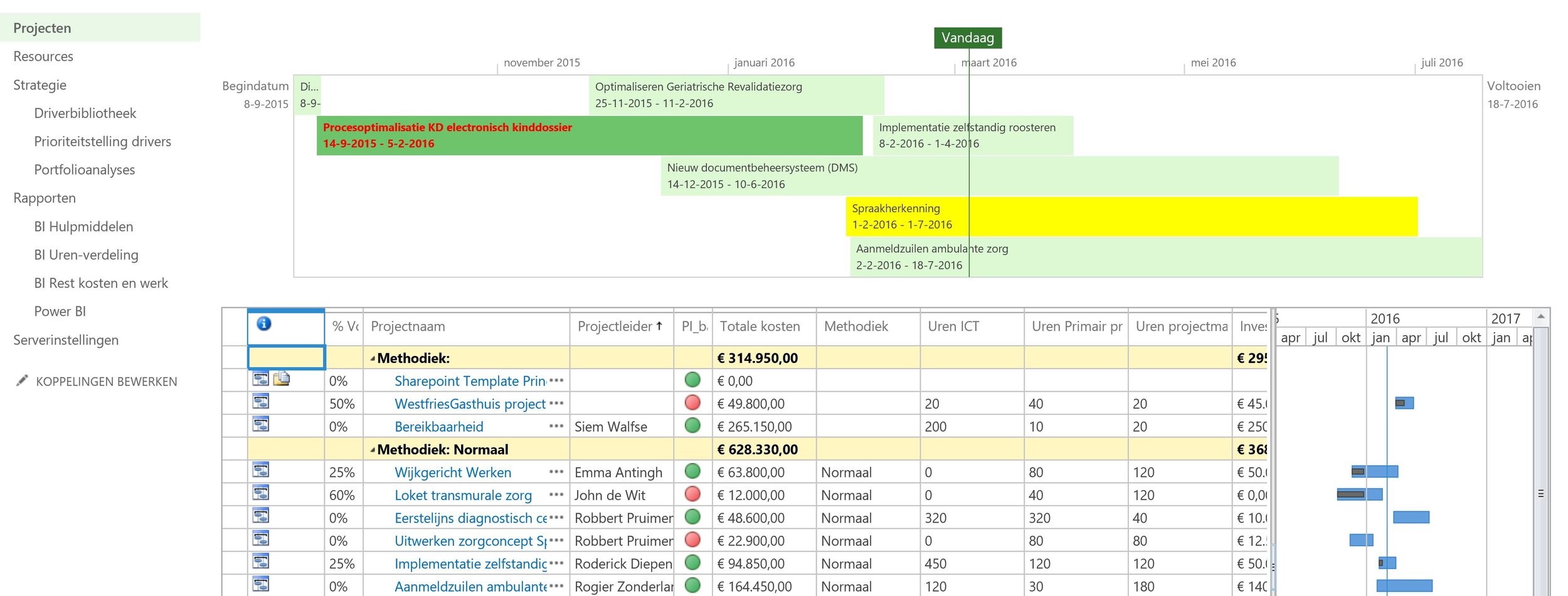This screenshot has width=1568, height=596.
Task: Go to Rapporten section
Action: coord(45,198)
